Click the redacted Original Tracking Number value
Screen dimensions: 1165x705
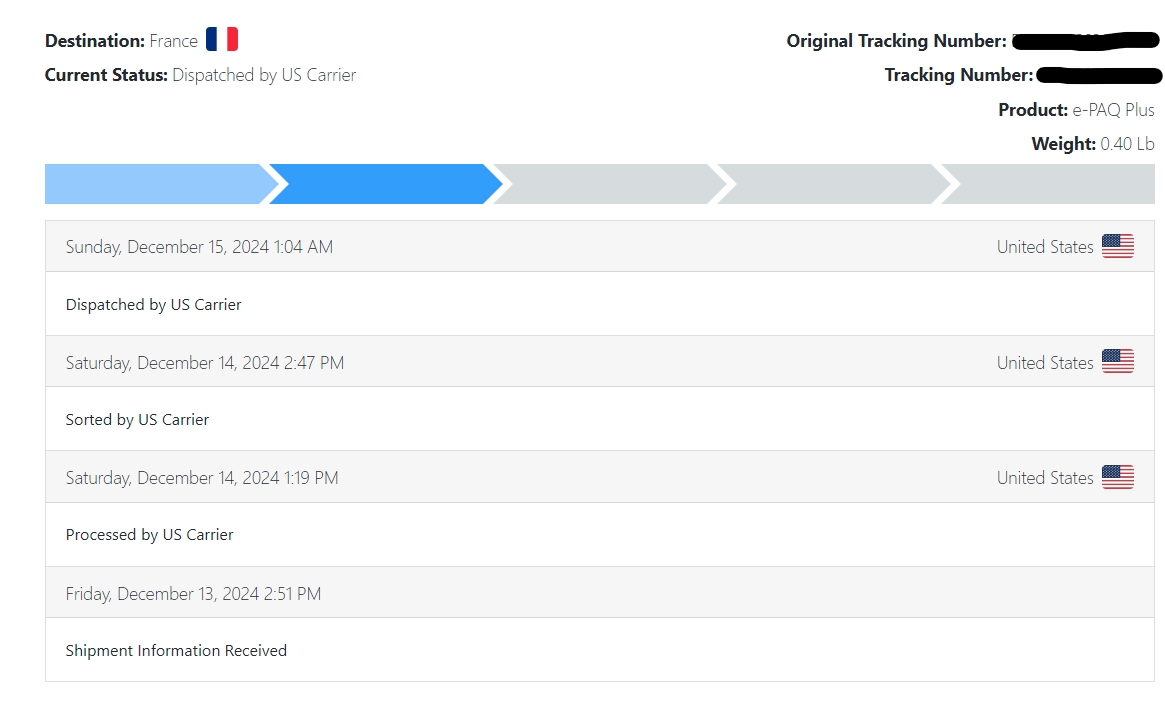pos(1086,41)
